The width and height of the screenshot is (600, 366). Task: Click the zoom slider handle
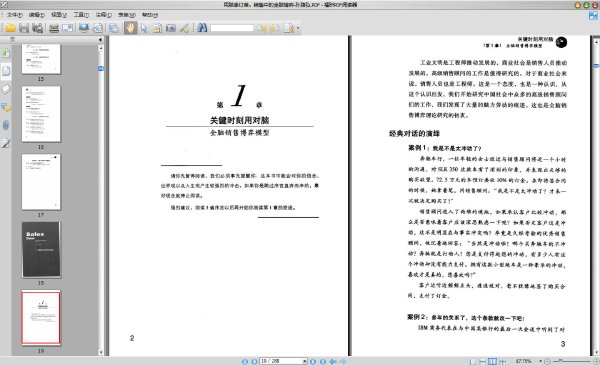[x=561, y=361]
